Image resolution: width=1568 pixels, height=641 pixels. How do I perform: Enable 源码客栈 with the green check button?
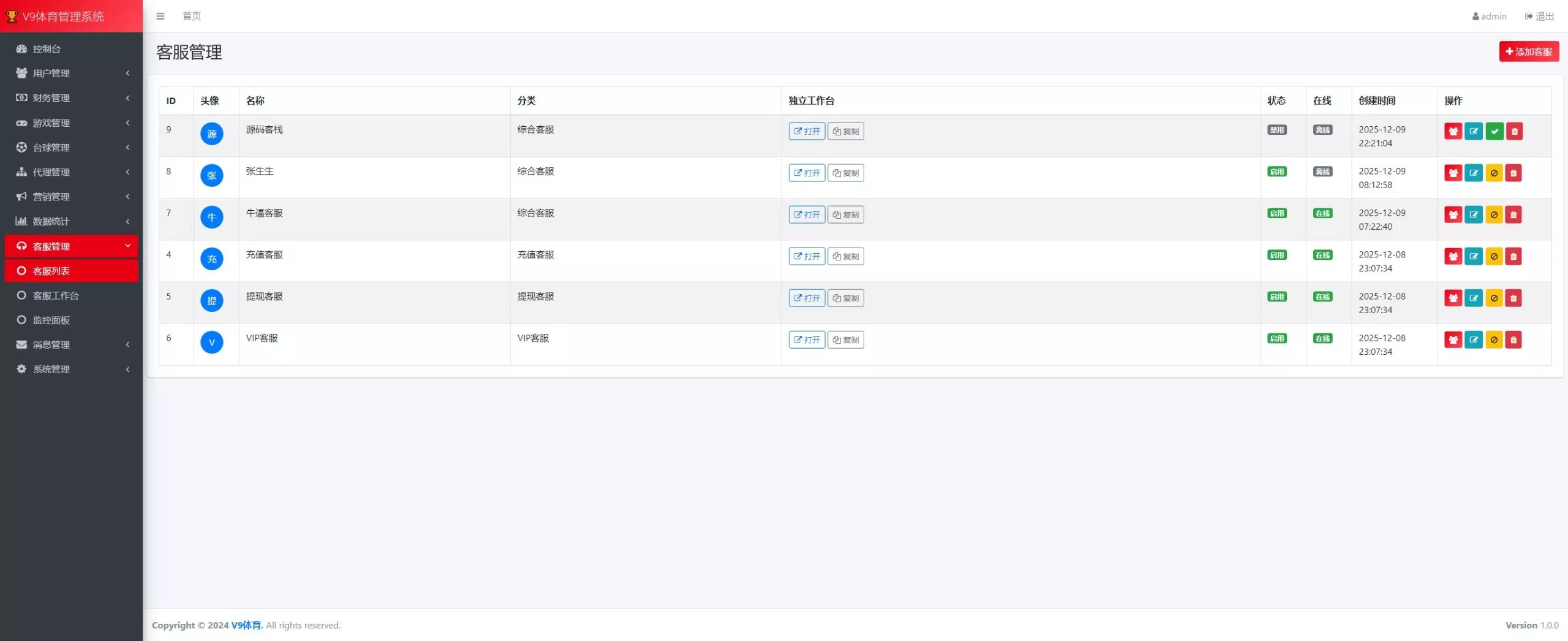1494,131
